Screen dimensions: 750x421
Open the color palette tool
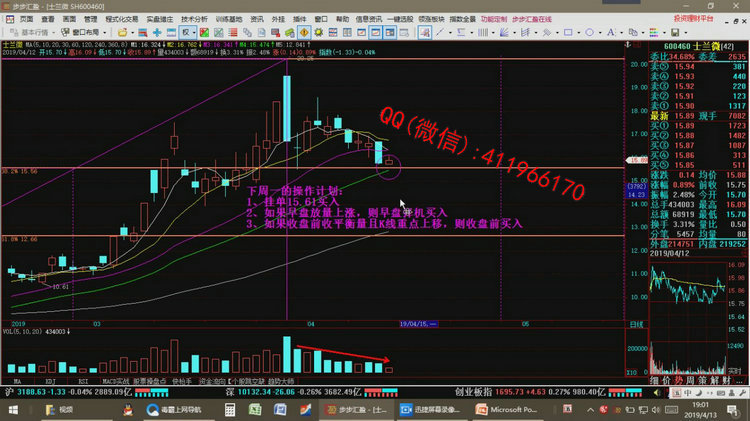(x=653, y=31)
